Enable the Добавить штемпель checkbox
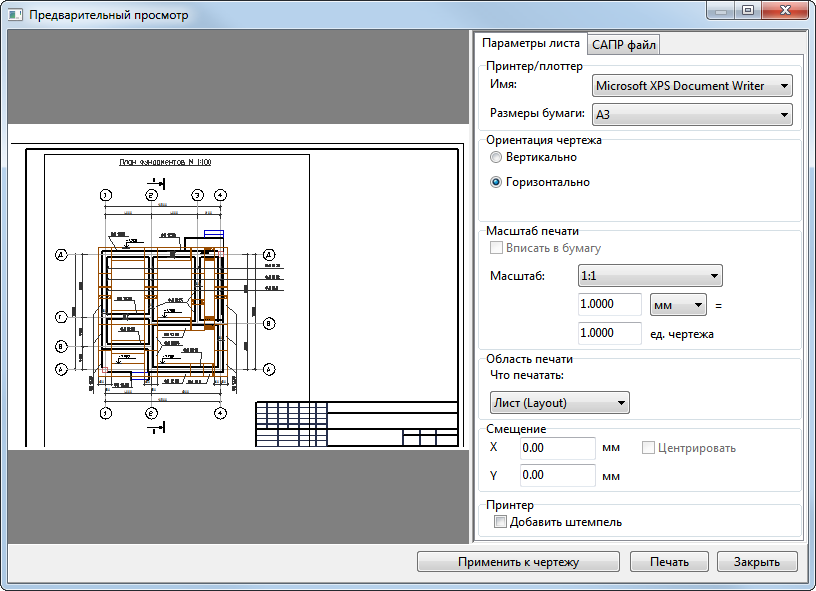This screenshot has height=591, width=816. coord(501,522)
